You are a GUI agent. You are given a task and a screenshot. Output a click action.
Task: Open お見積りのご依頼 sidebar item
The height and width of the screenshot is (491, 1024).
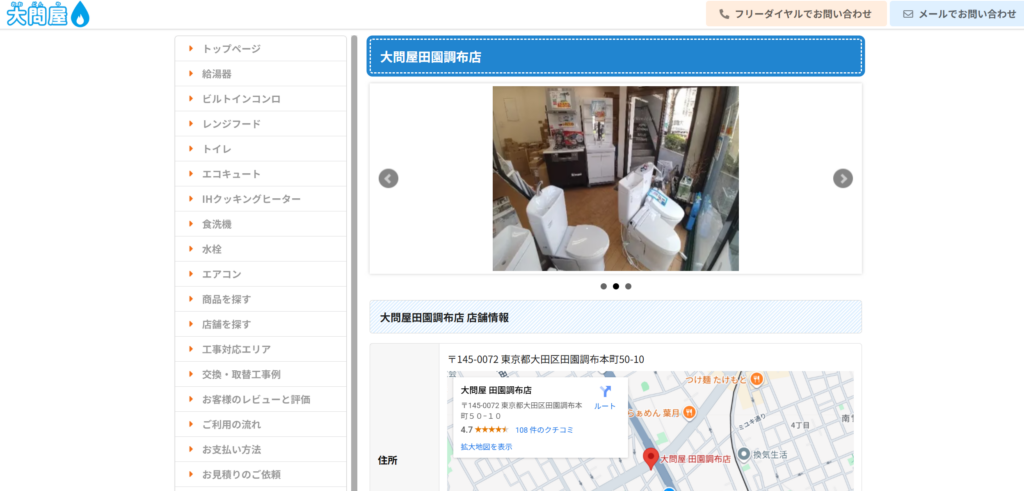tap(241, 474)
